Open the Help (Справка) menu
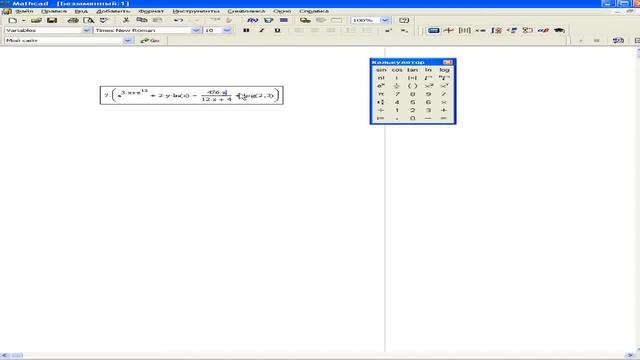 point(314,11)
